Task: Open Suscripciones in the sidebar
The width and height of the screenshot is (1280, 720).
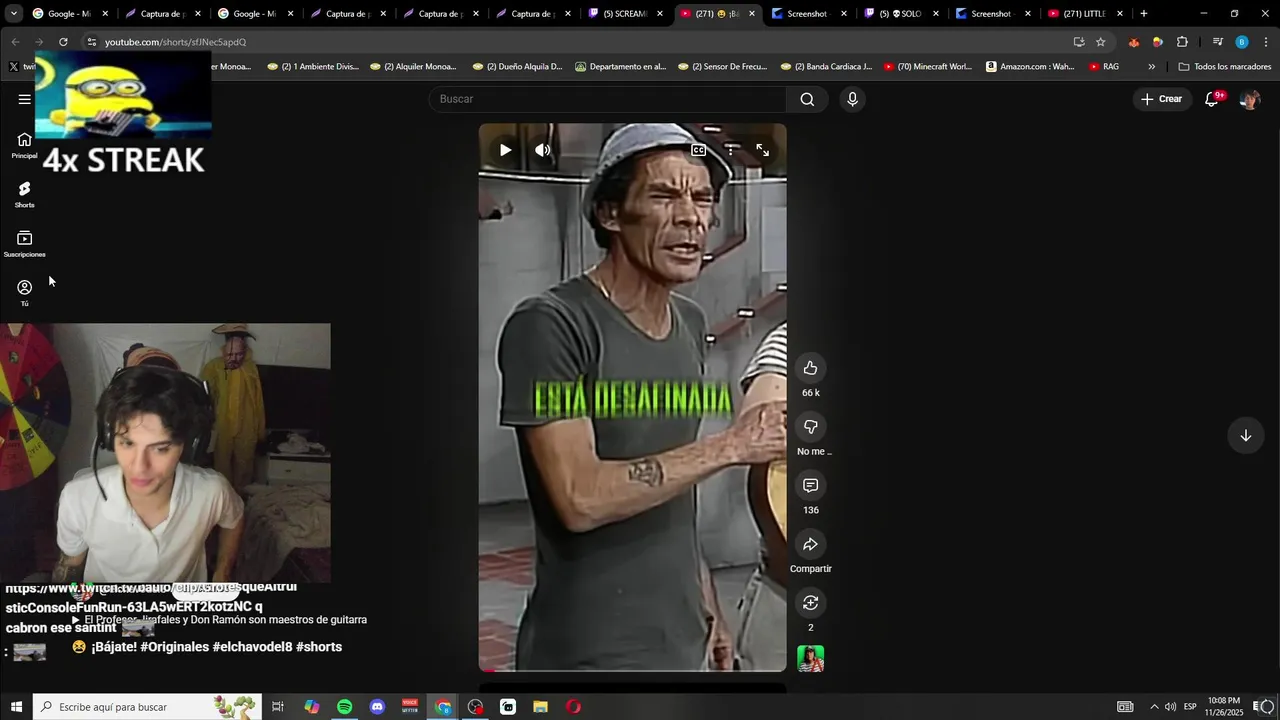Action: tap(24, 243)
